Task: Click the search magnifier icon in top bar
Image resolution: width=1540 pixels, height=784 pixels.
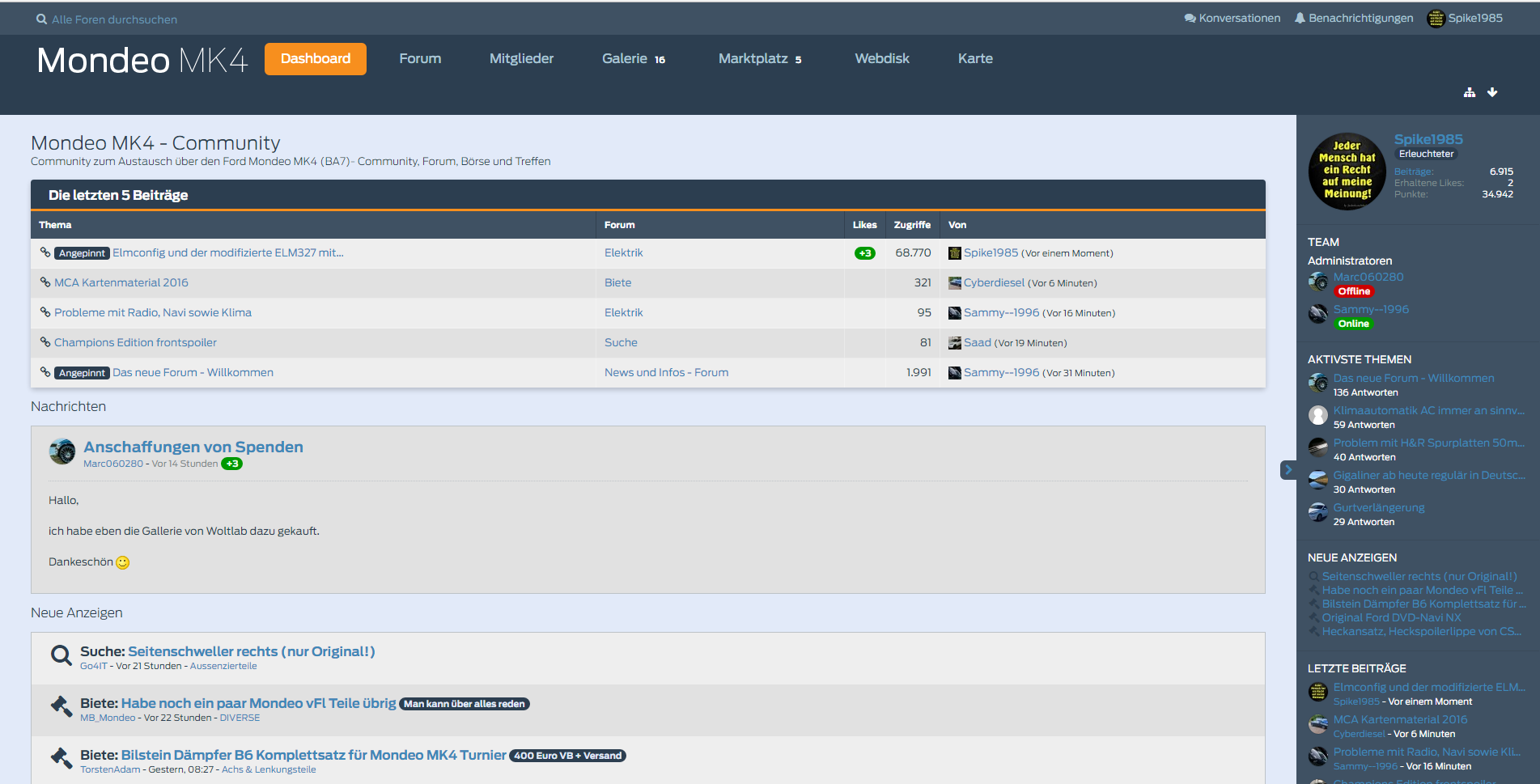Action: [41, 19]
